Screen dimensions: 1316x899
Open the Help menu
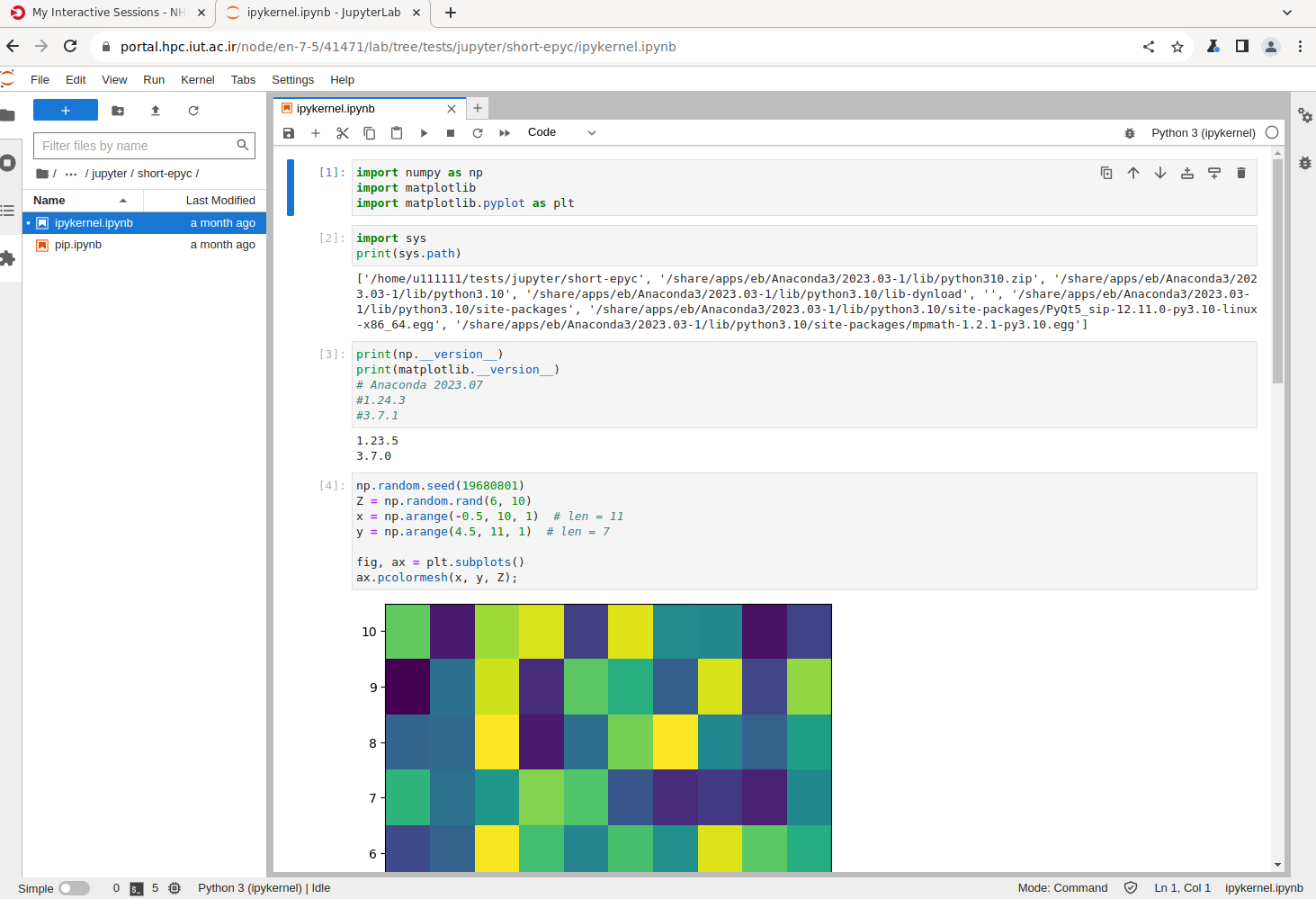[x=342, y=80]
